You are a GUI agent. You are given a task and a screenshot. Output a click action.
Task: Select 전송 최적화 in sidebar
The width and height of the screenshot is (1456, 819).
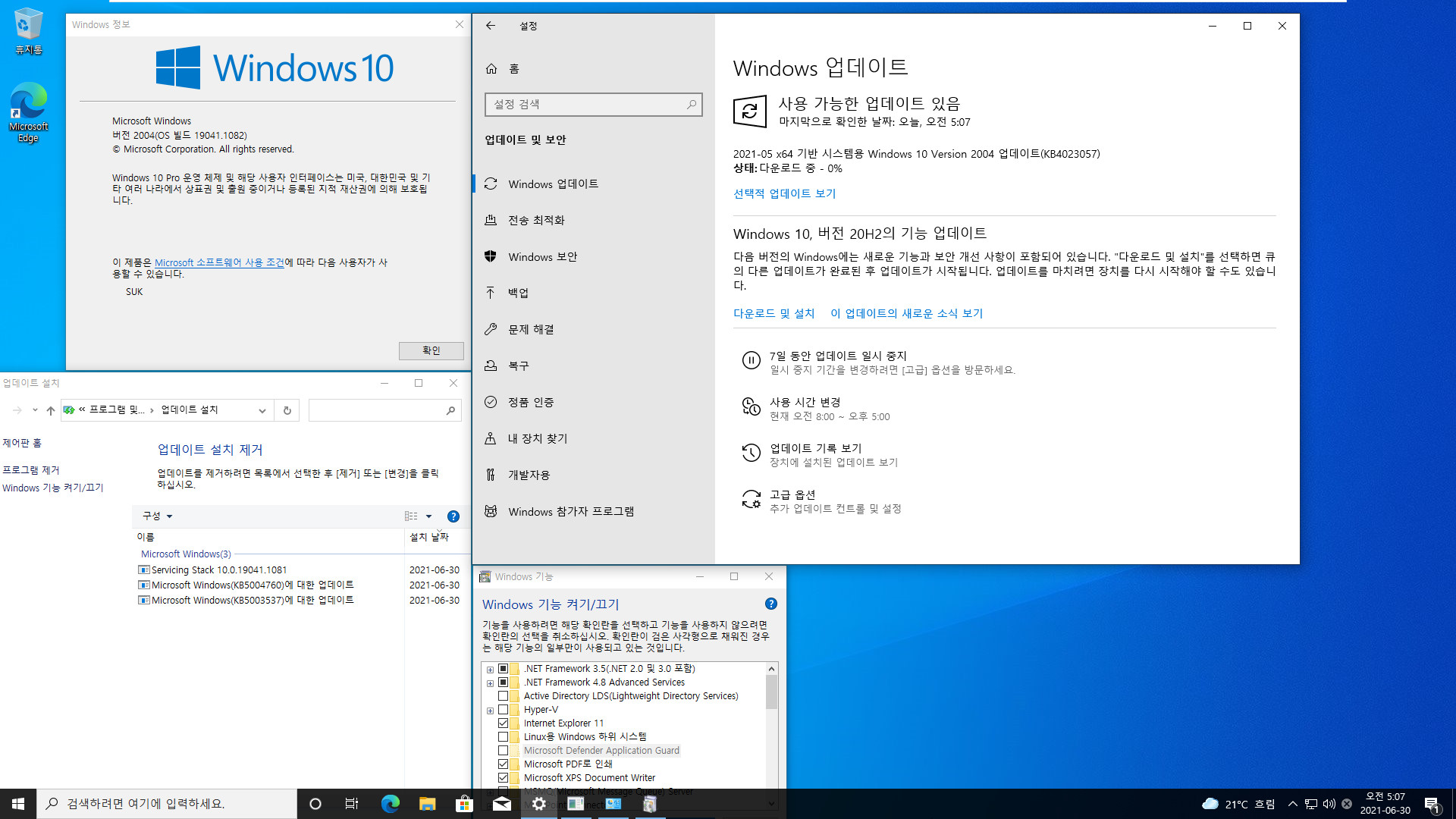point(593,221)
